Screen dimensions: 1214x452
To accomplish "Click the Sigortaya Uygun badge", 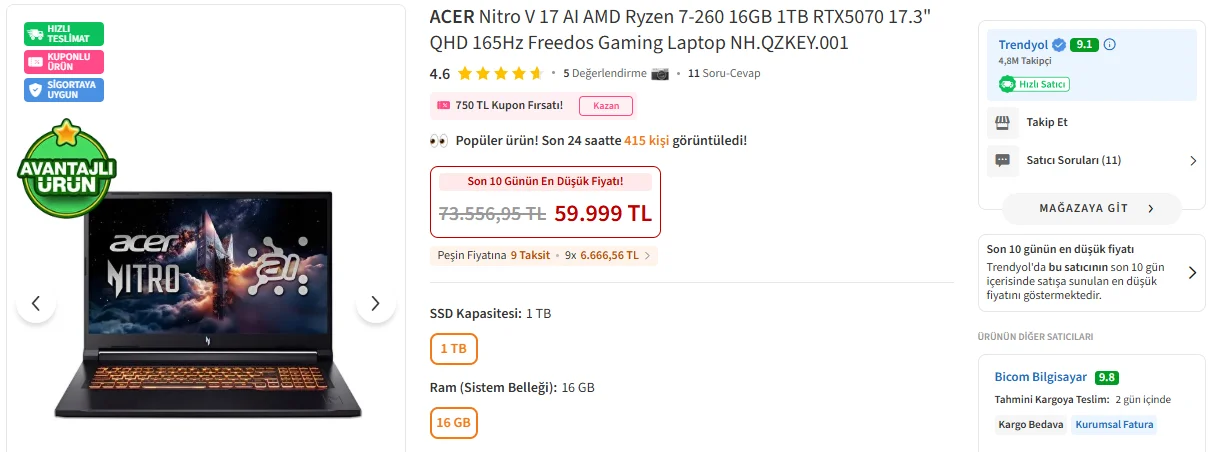I will coord(64,90).
